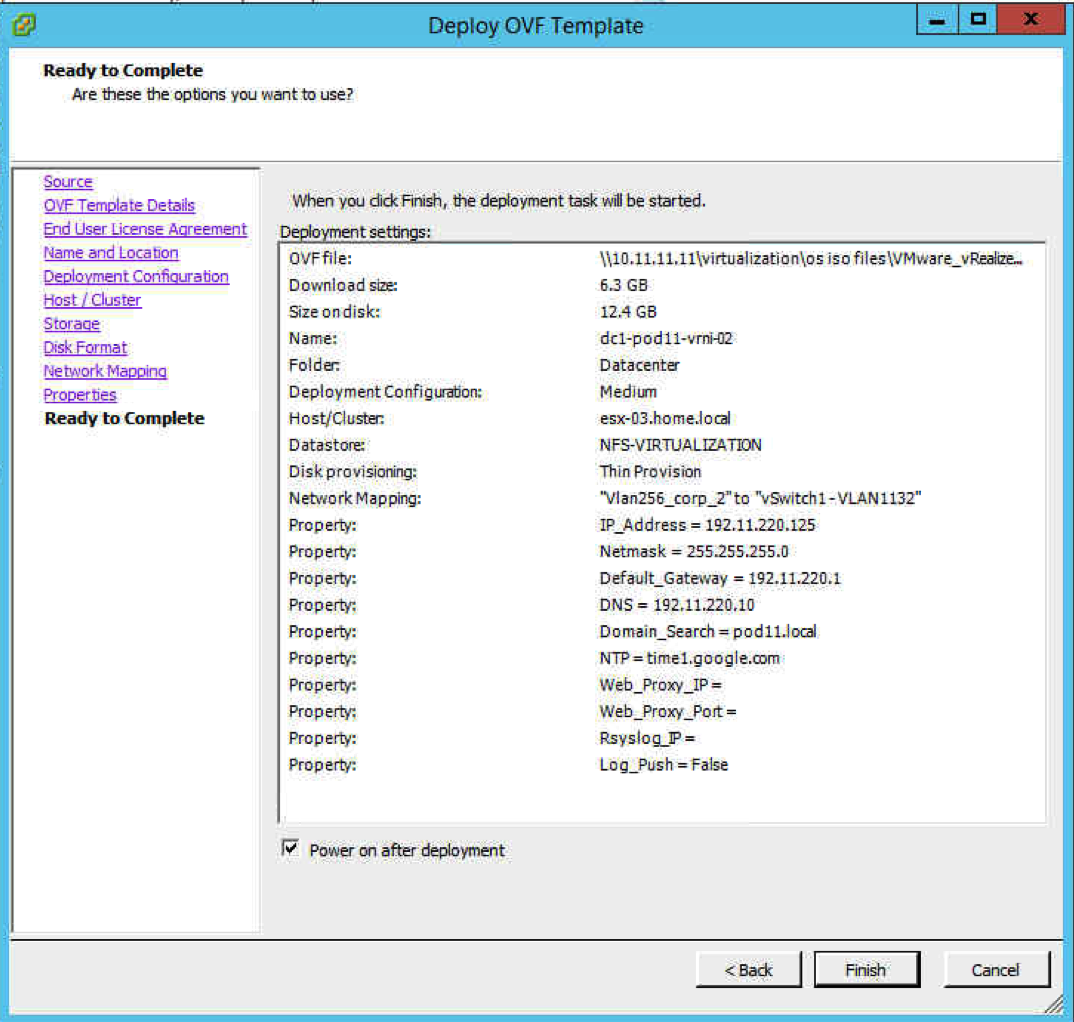Go to OVF Template Details step
Image resolution: width=1074 pixels, height=1022 pixels.
(x=119, y=205)
